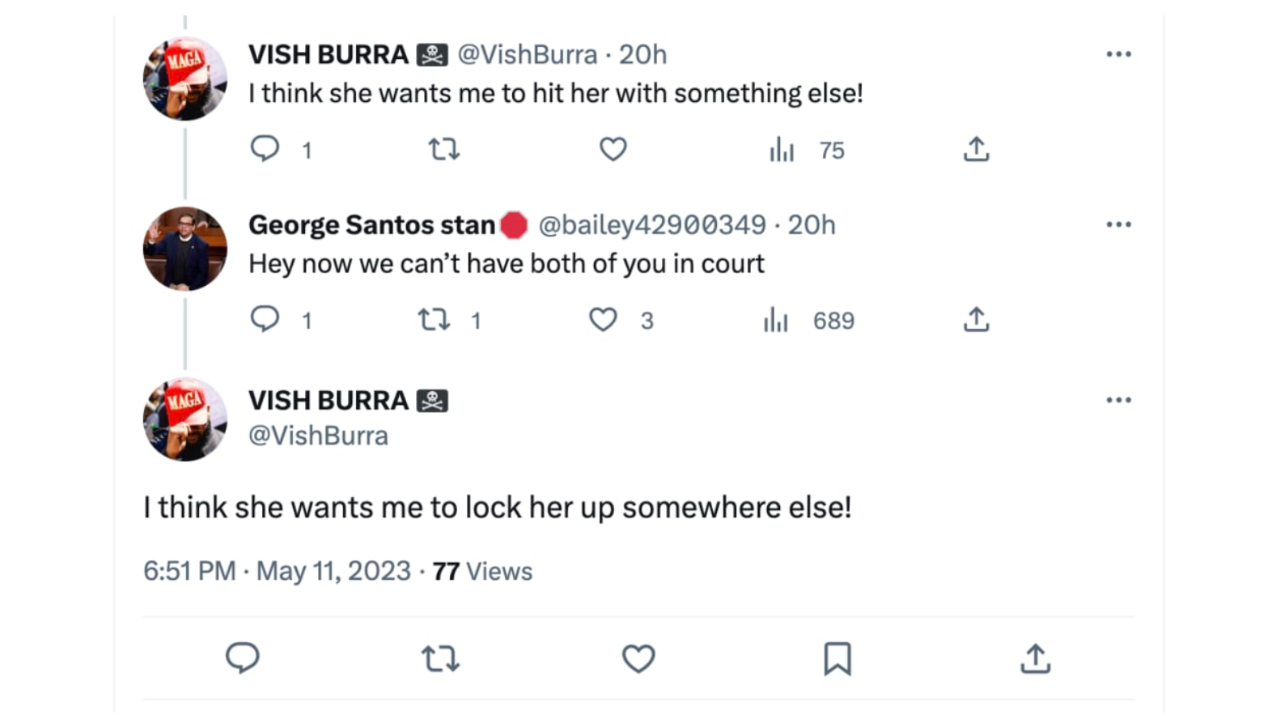Open more options for main tweet

[1118, 401]
